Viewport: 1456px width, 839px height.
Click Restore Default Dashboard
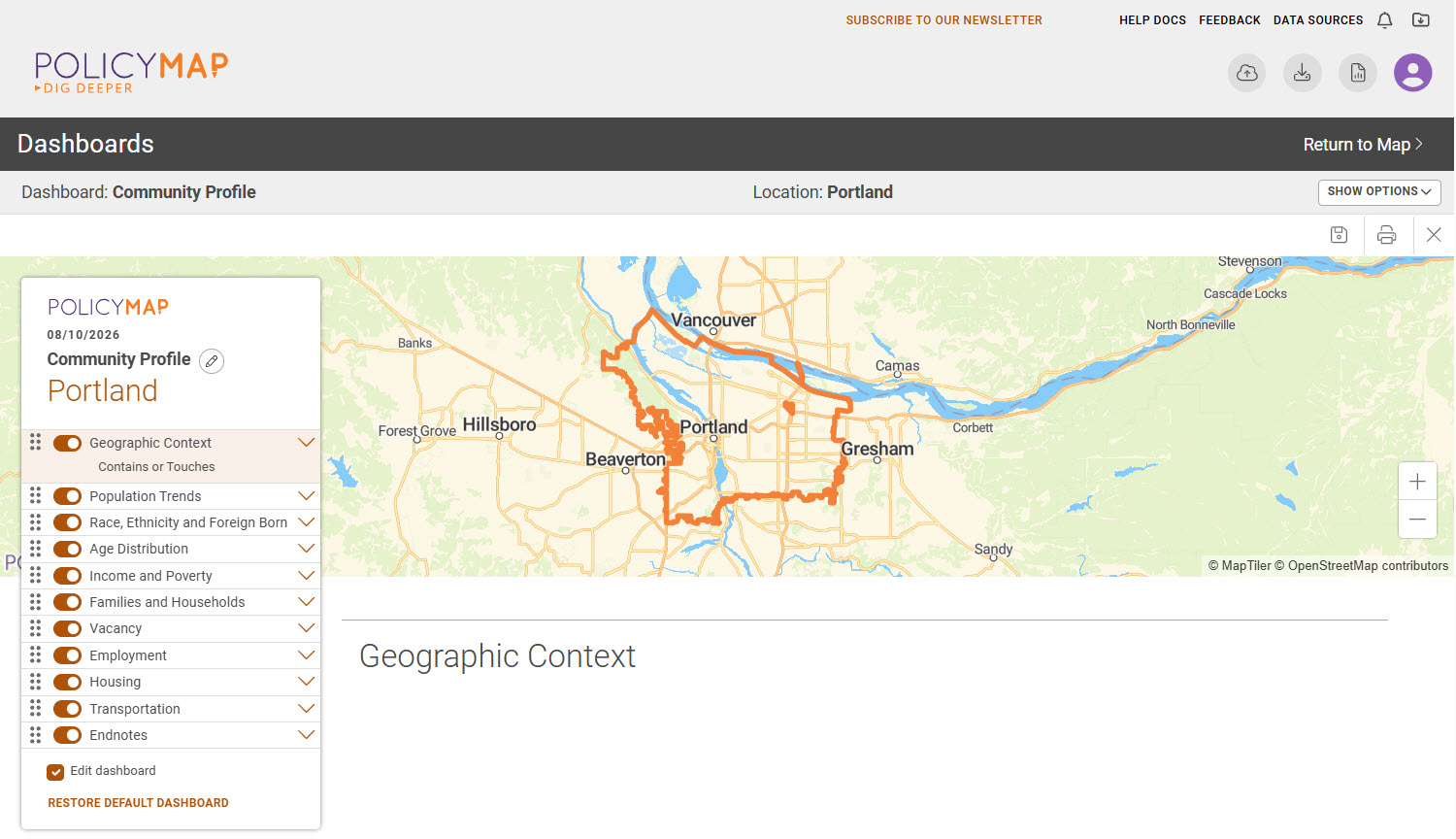click(x=139, y=803)
